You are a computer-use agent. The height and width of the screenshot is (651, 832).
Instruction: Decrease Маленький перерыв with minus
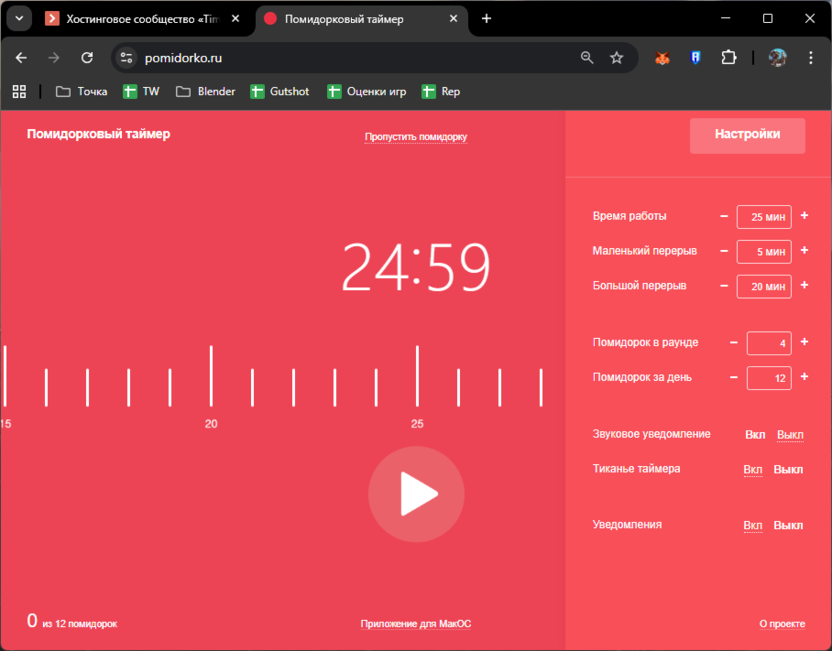[x=724, y=250]
